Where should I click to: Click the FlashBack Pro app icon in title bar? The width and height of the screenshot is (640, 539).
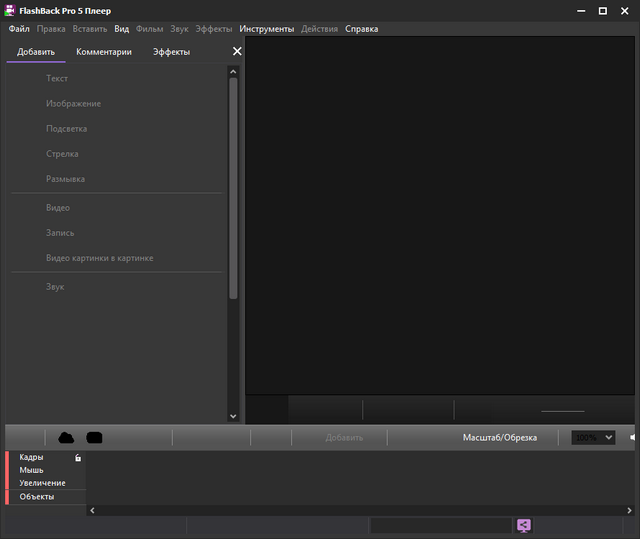[x=10, y=10]
